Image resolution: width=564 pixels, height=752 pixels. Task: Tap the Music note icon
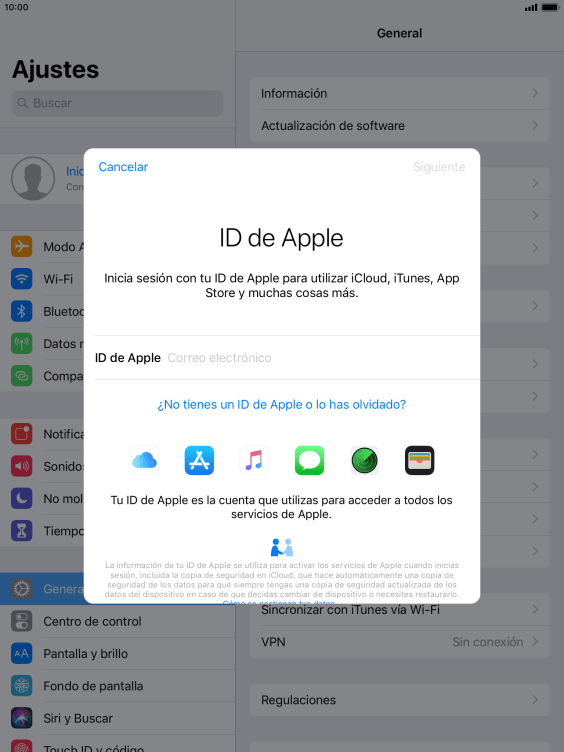(x=254, y=460)
